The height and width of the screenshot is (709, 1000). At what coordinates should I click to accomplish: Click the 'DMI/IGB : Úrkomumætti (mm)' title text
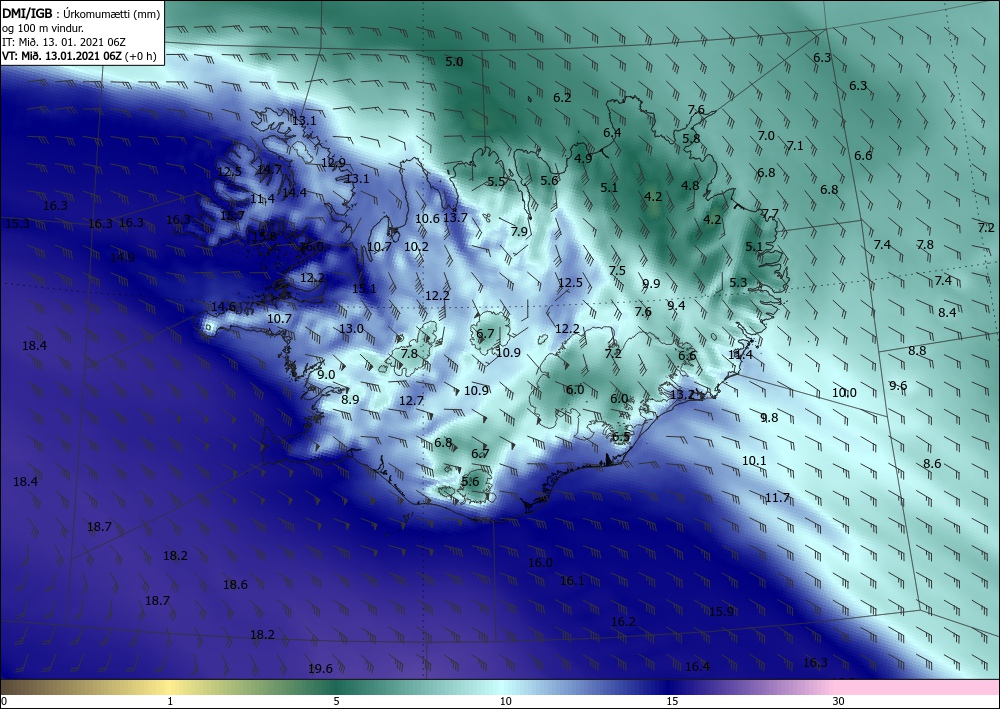(82, 13)
